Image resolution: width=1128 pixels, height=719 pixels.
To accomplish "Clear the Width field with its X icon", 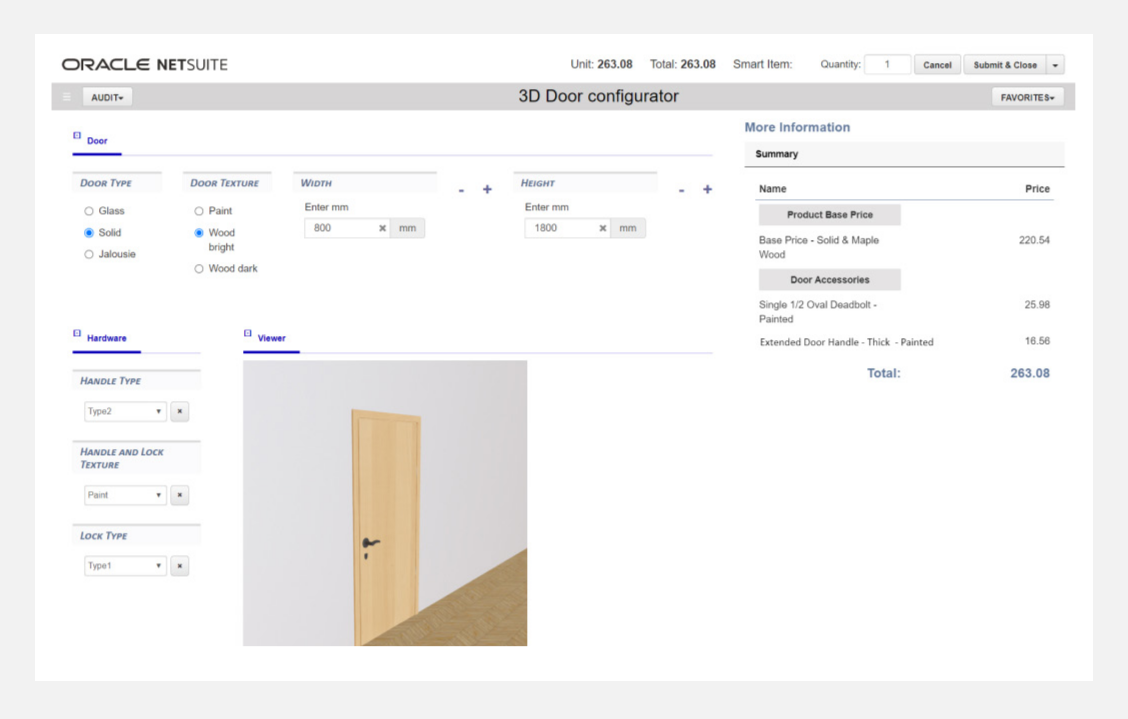I will tap(382, 228).
